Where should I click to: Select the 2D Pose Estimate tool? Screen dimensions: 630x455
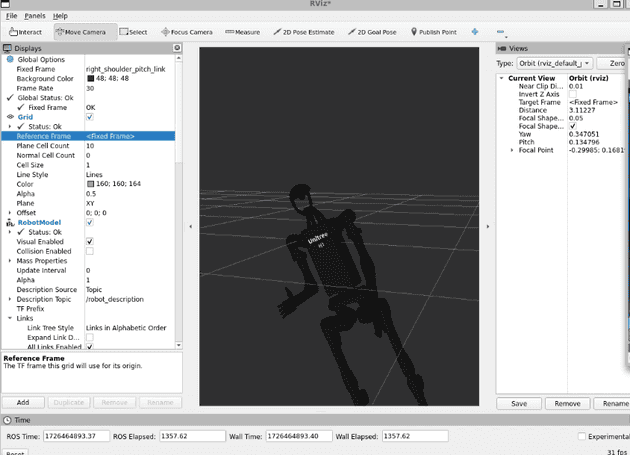(x=304, y=32)
